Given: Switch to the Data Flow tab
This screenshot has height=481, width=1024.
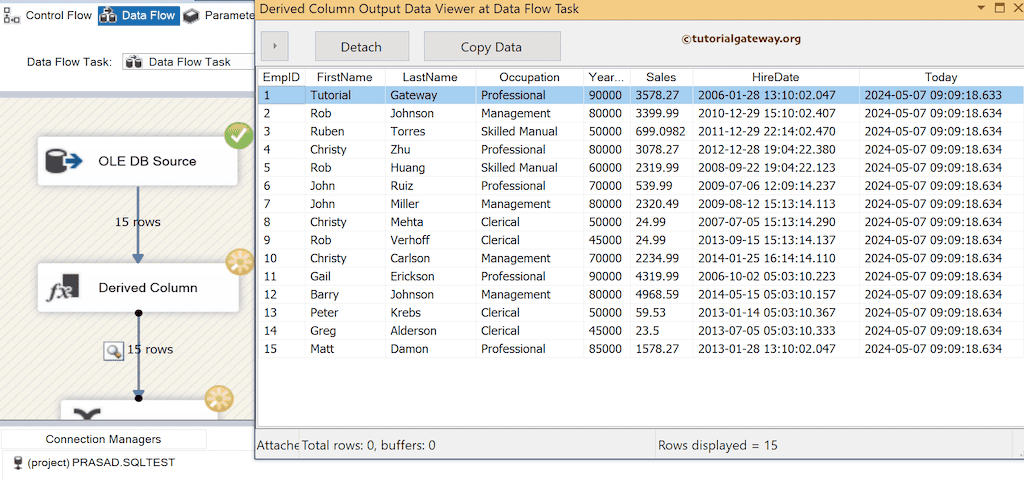Looking at the screenshot, I should tap(139, 16).
